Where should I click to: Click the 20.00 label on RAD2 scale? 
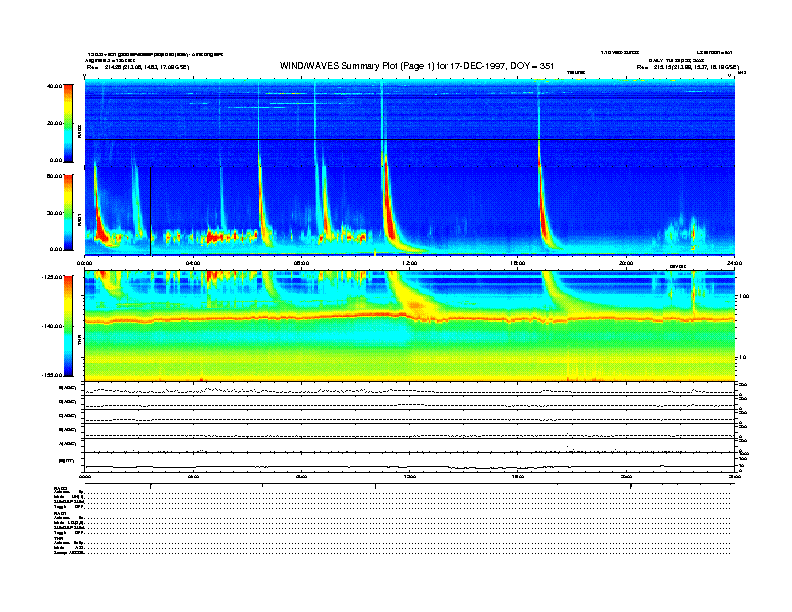tap(54, 123)
